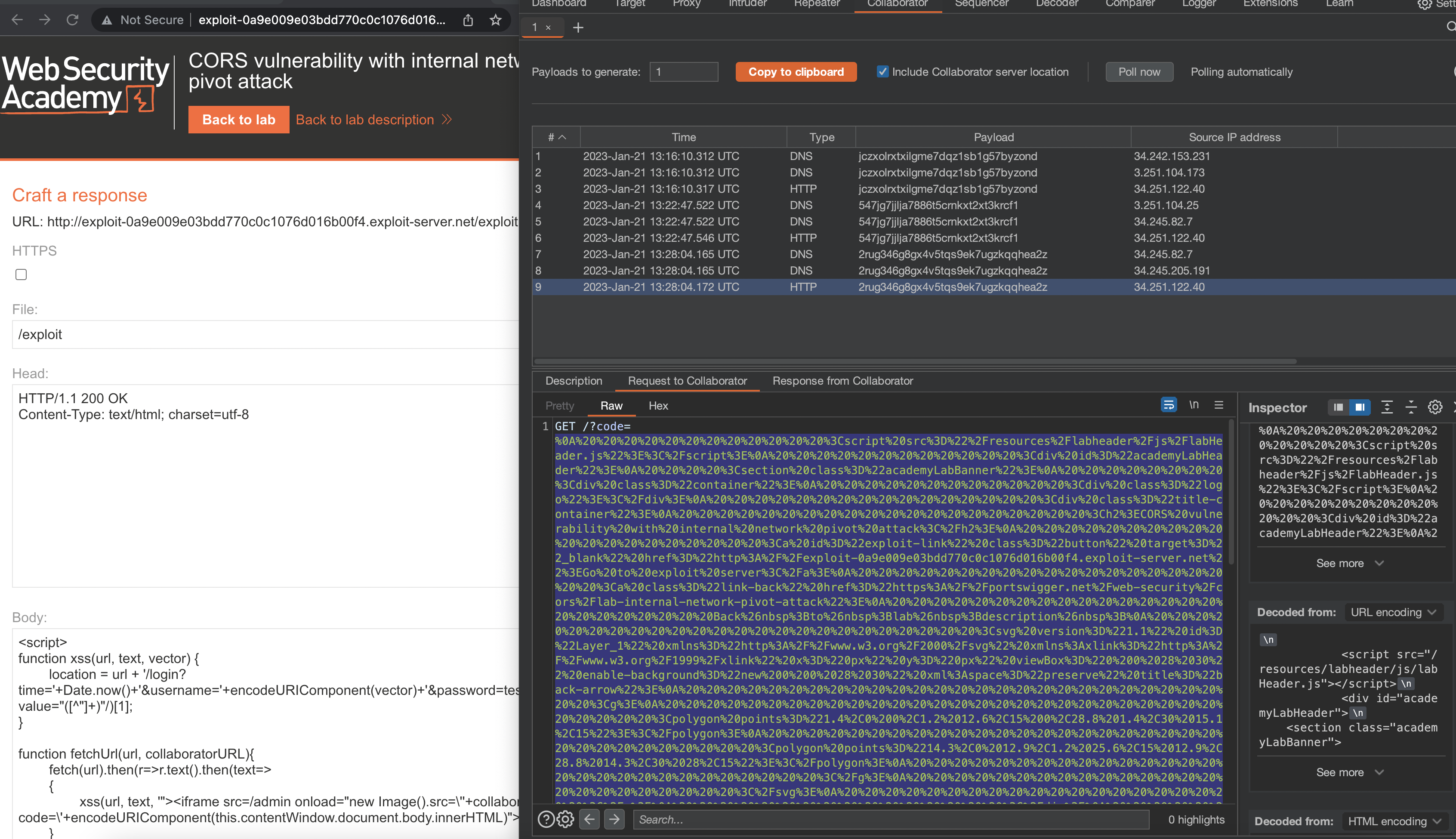
Task: Open a new Collaborator tab with plus icon
Action: tap(578, 28)
